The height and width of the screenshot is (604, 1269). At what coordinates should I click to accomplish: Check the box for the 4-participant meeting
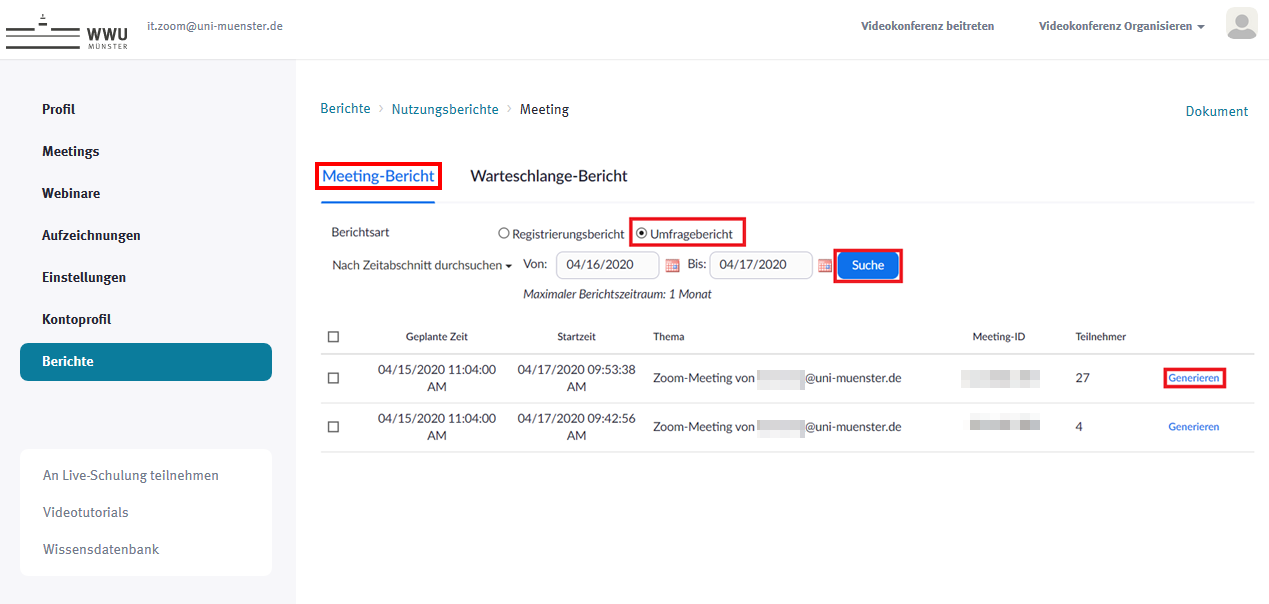click(x=333, y=427)
